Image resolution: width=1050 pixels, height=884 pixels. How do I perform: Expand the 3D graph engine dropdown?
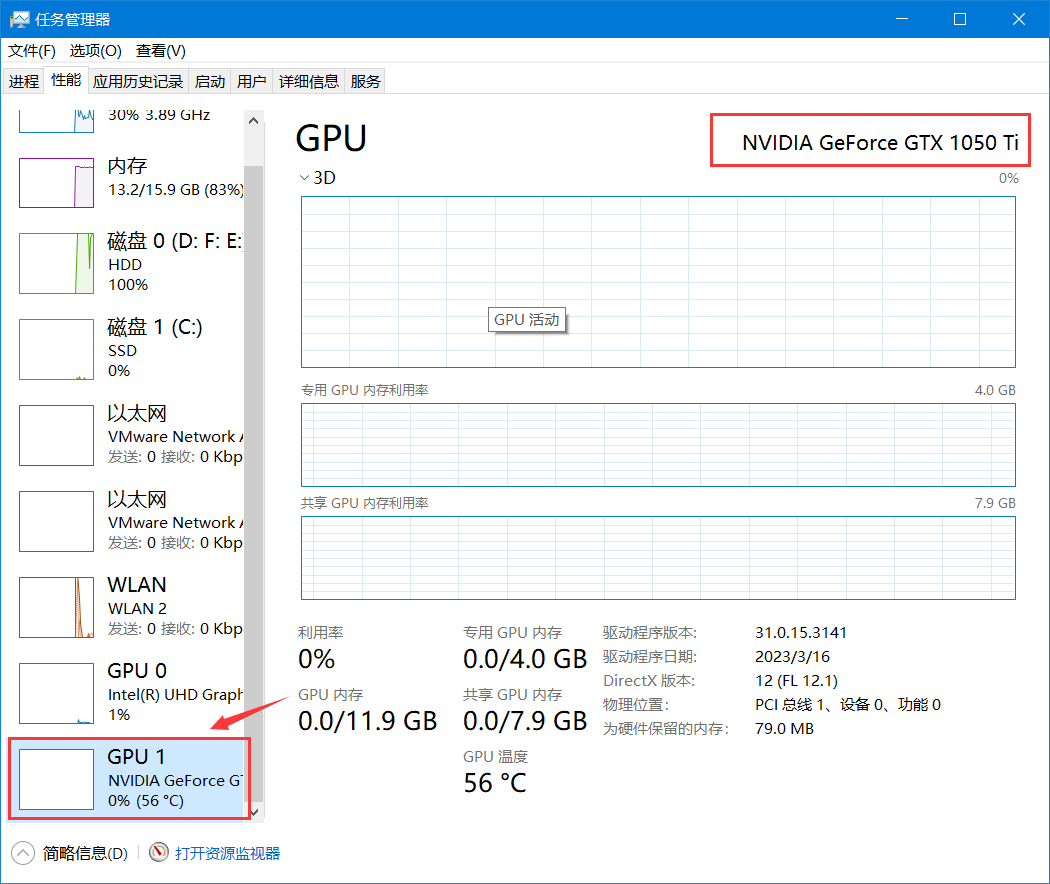304,177
